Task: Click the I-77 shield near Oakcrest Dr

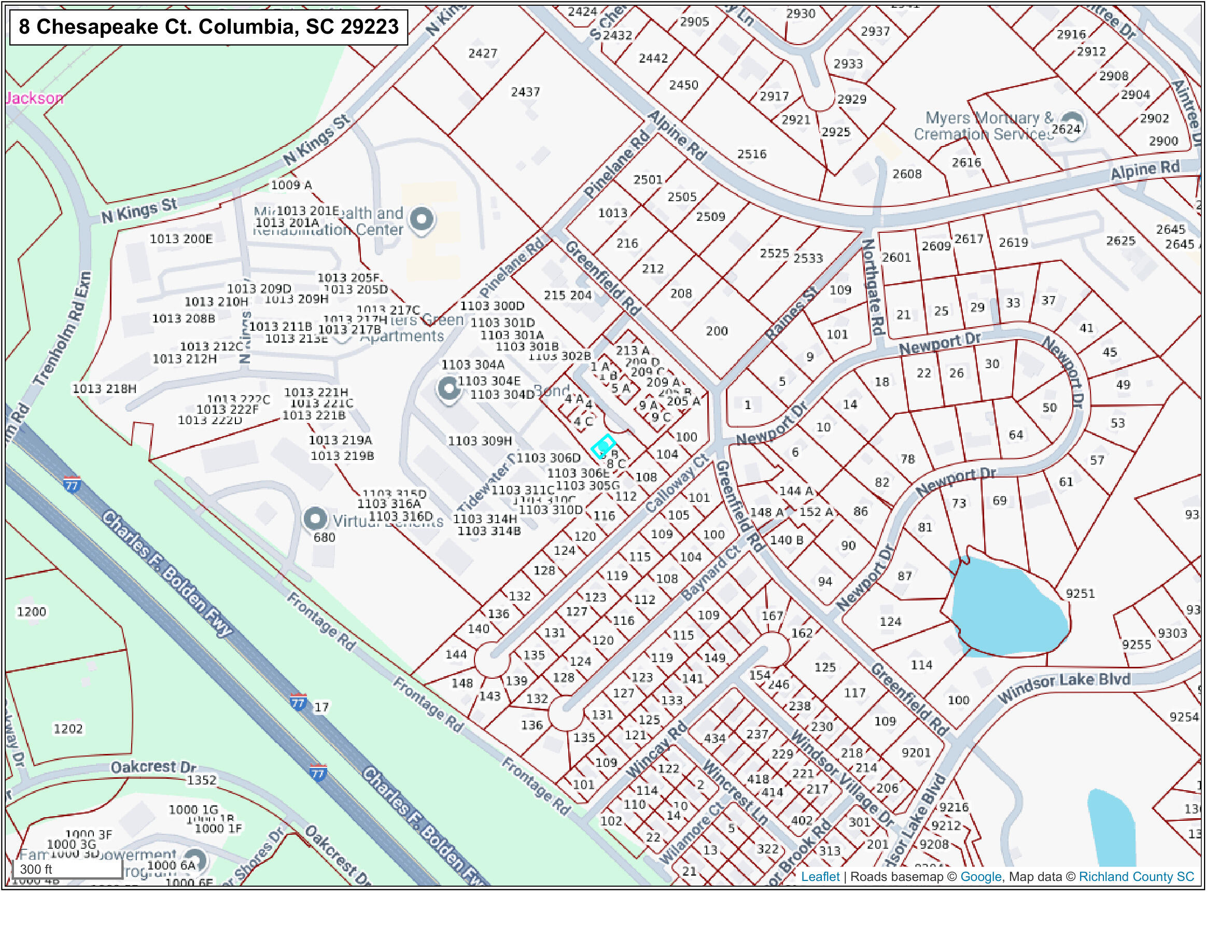Action: 318,773
